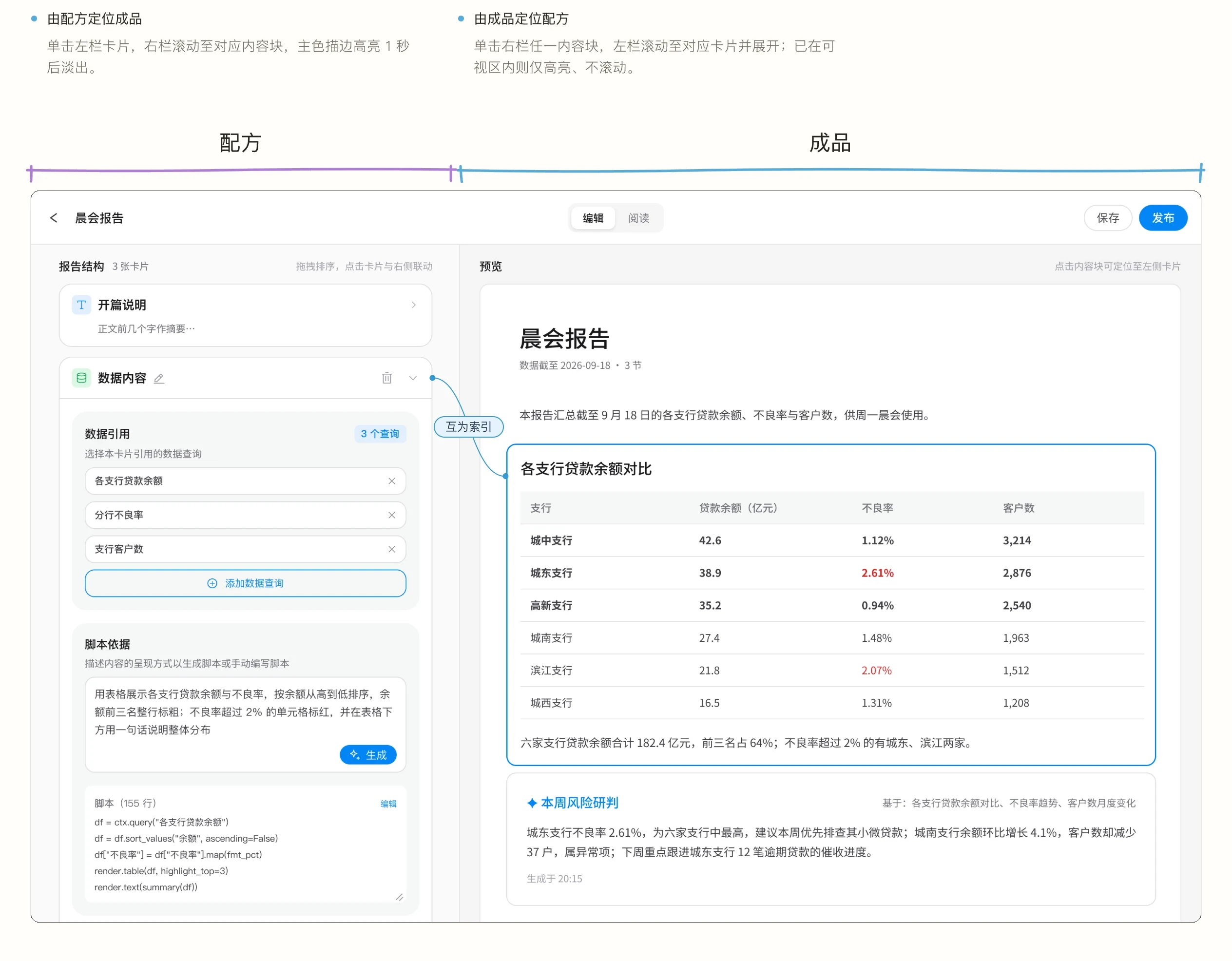Remove the 分行不良率 query
The height and width of the screenshot is (961, 1232).
(x=391, y=515)
